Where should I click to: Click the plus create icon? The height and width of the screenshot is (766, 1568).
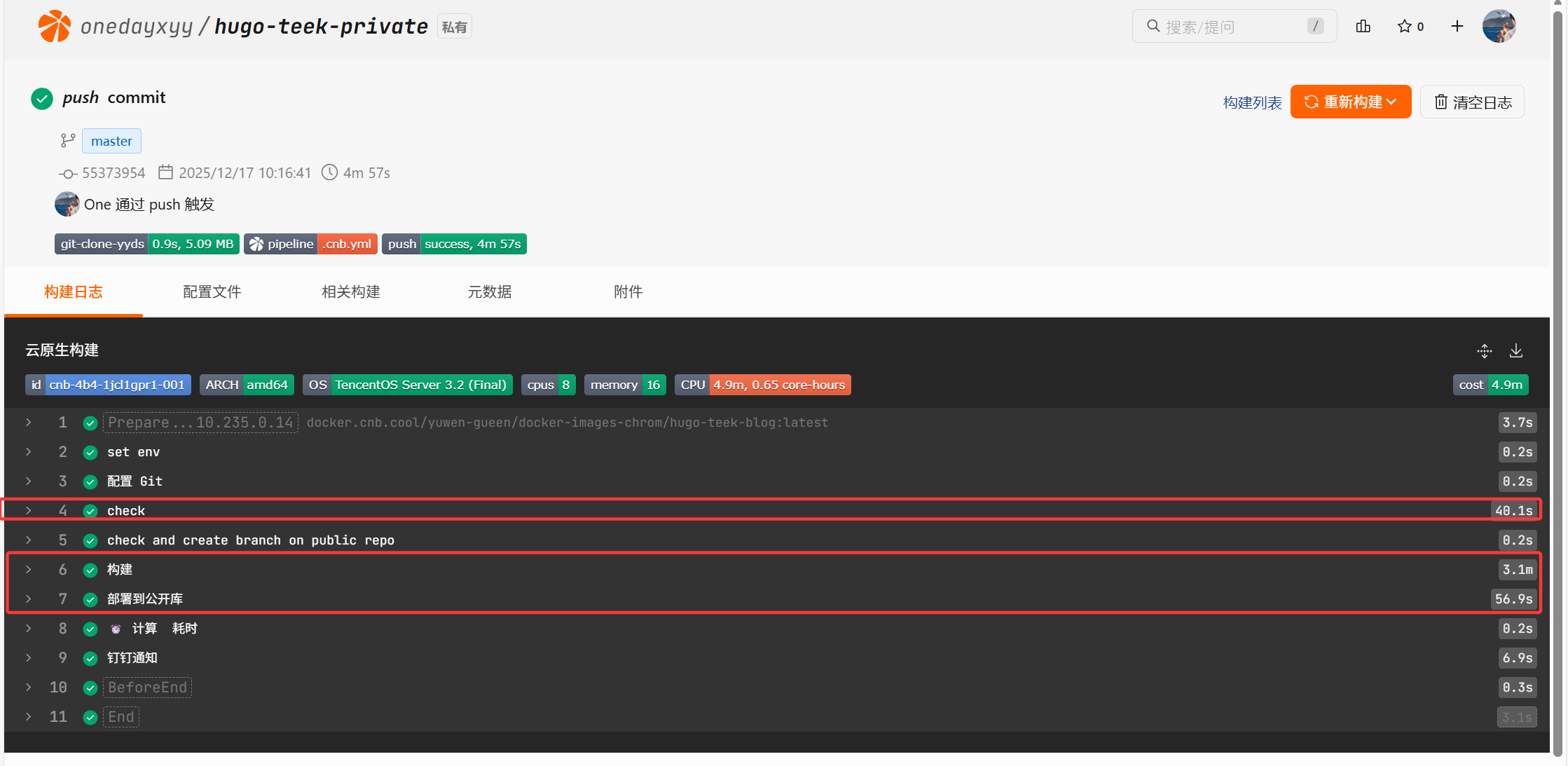pyautogui.click(x=1457, y=27)
